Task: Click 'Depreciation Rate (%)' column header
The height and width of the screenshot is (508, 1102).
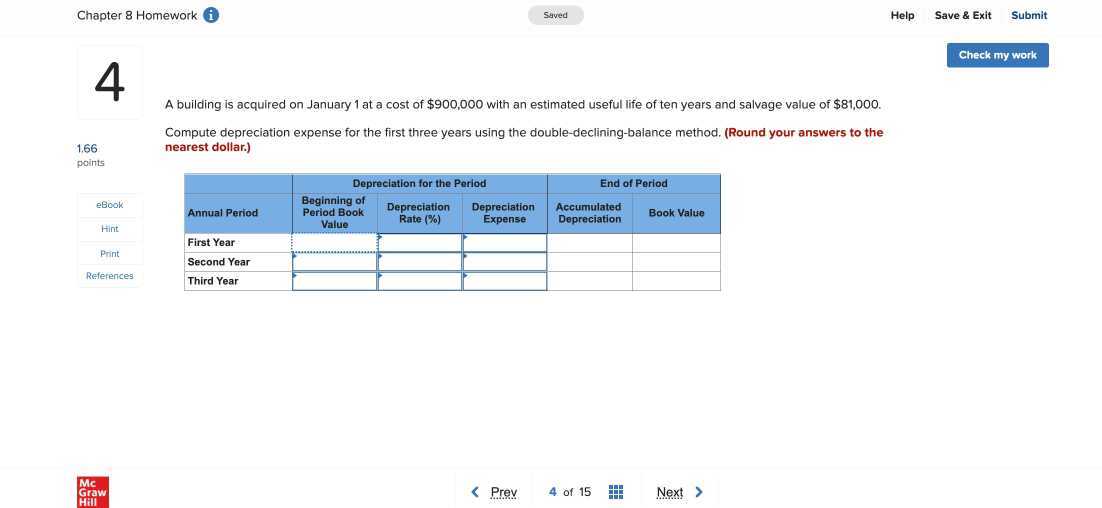Action: pos(419,213)
